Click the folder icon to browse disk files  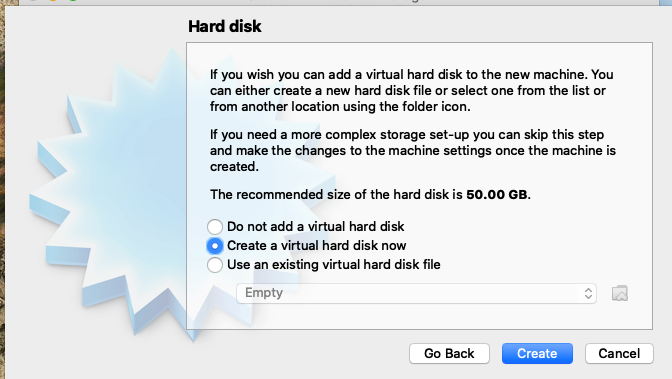tap(619, 293)
